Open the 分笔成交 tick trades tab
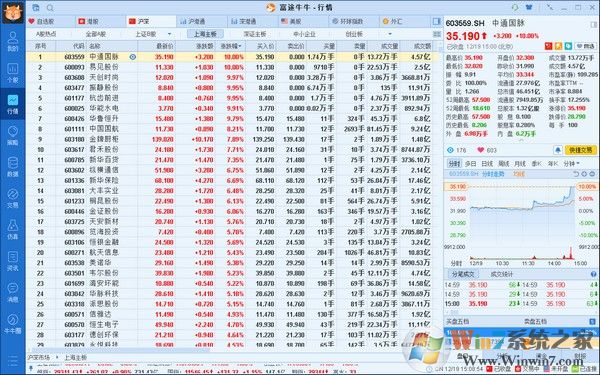The height and width of the screenshot is (375, 600). tap(463, 274)
